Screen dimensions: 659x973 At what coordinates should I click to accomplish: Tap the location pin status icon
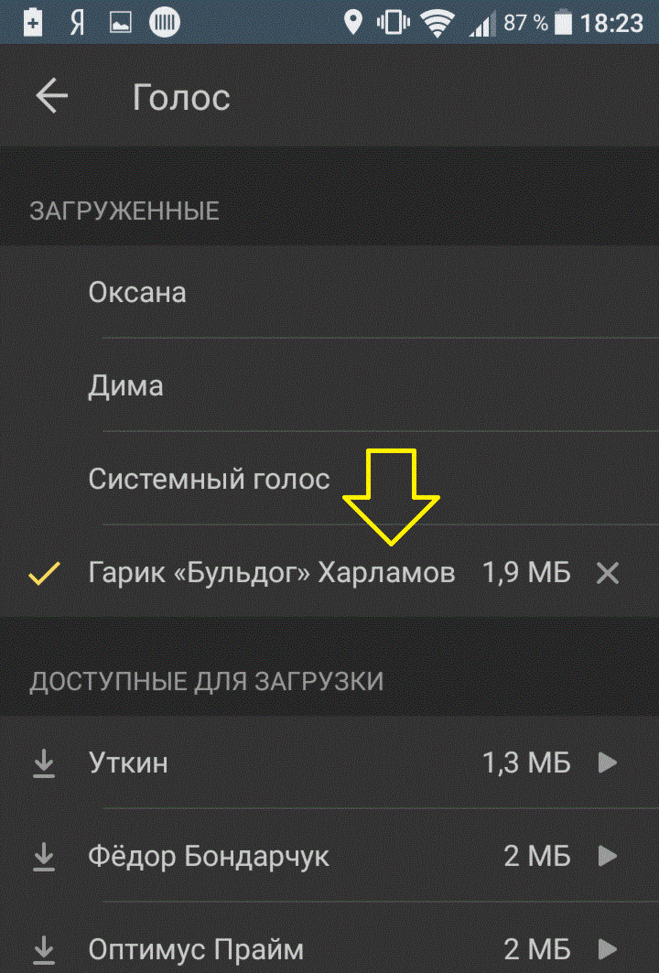353,22
